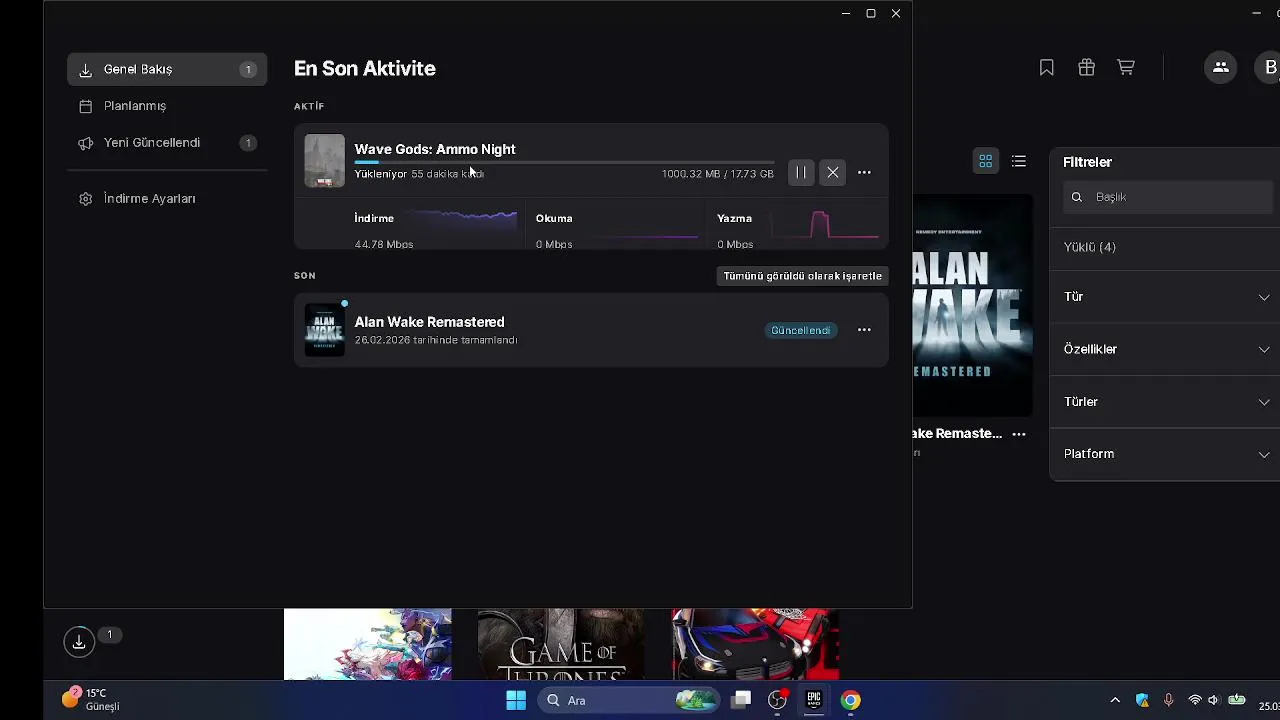
Task: Open Genel Bakış in downloads sidebar
Action: [x=167, y=69]
